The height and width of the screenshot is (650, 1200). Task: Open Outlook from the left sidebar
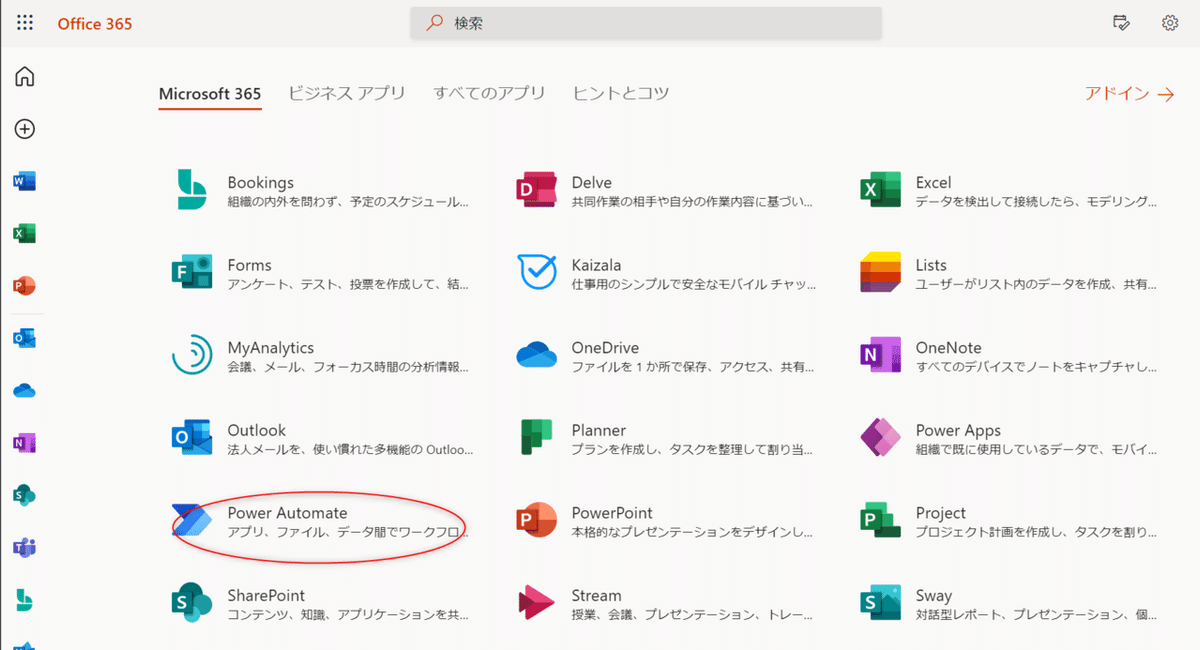(x=24, y=338)
